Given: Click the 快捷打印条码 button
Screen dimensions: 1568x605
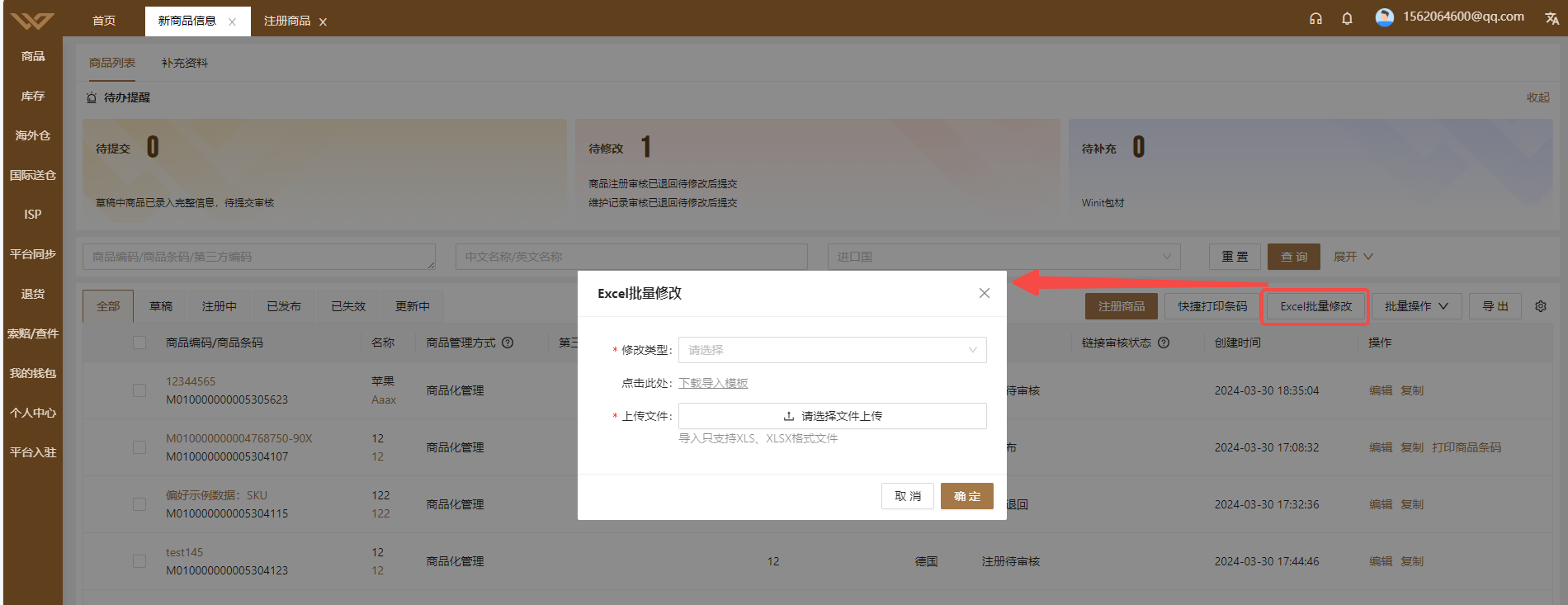Looking at the screenshot, I should click(1211, 306).
